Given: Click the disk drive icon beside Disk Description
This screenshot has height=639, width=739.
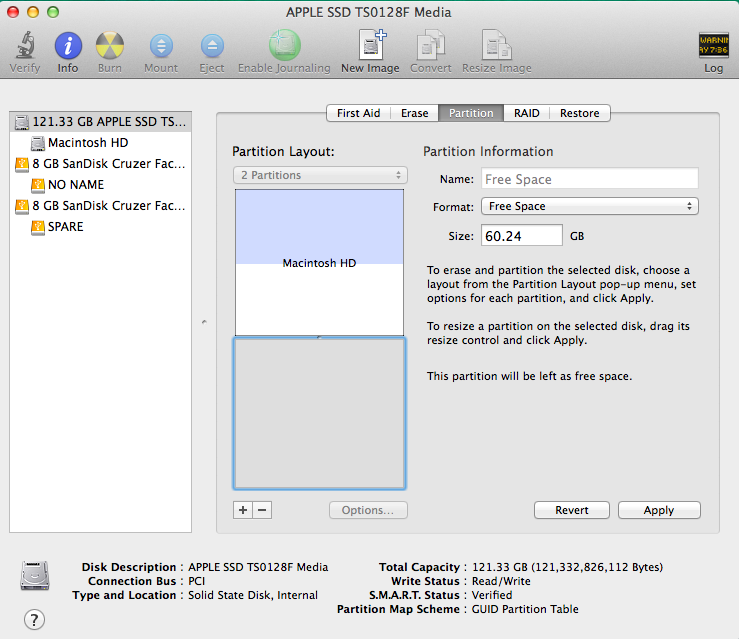Looking at the screenshot, I should pyautogui.click(x=34, y=575).
